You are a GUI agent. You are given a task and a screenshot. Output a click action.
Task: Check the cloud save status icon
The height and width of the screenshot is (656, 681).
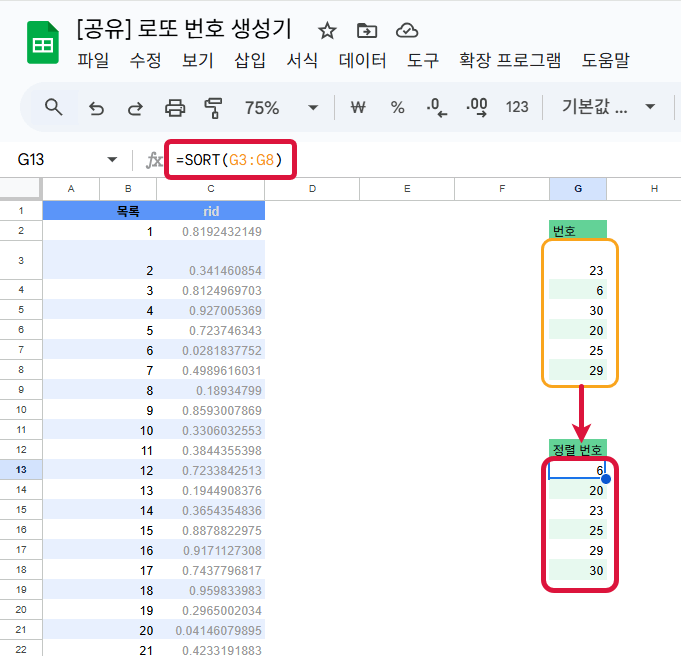pyautogui.click(x=407, y=30)
